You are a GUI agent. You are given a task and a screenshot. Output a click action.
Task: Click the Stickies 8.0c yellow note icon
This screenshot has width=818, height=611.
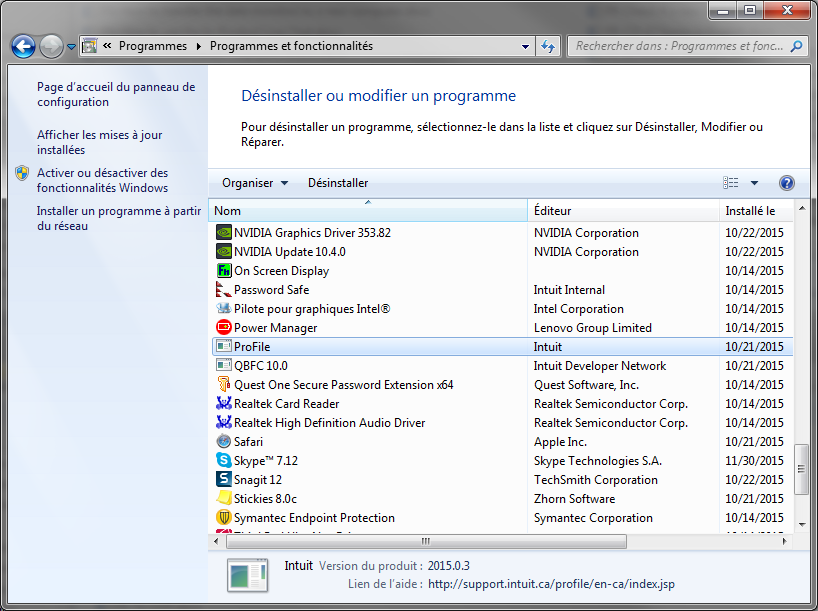[x=224, y=499]
